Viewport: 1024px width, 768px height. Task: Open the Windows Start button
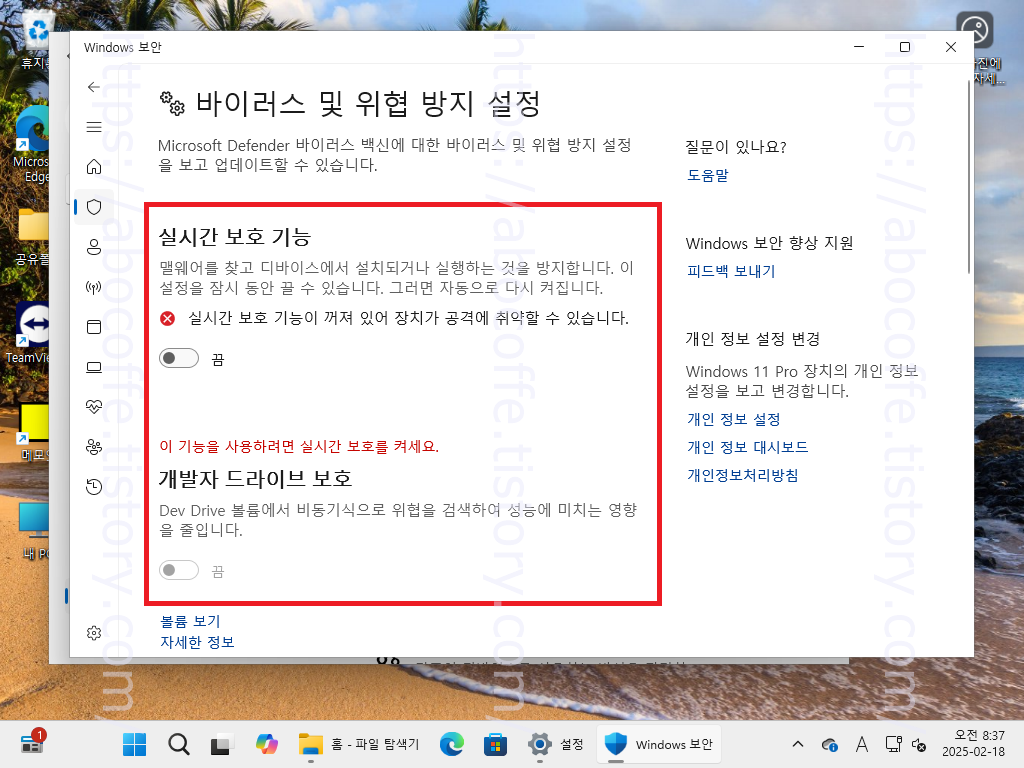pos(135,744)
